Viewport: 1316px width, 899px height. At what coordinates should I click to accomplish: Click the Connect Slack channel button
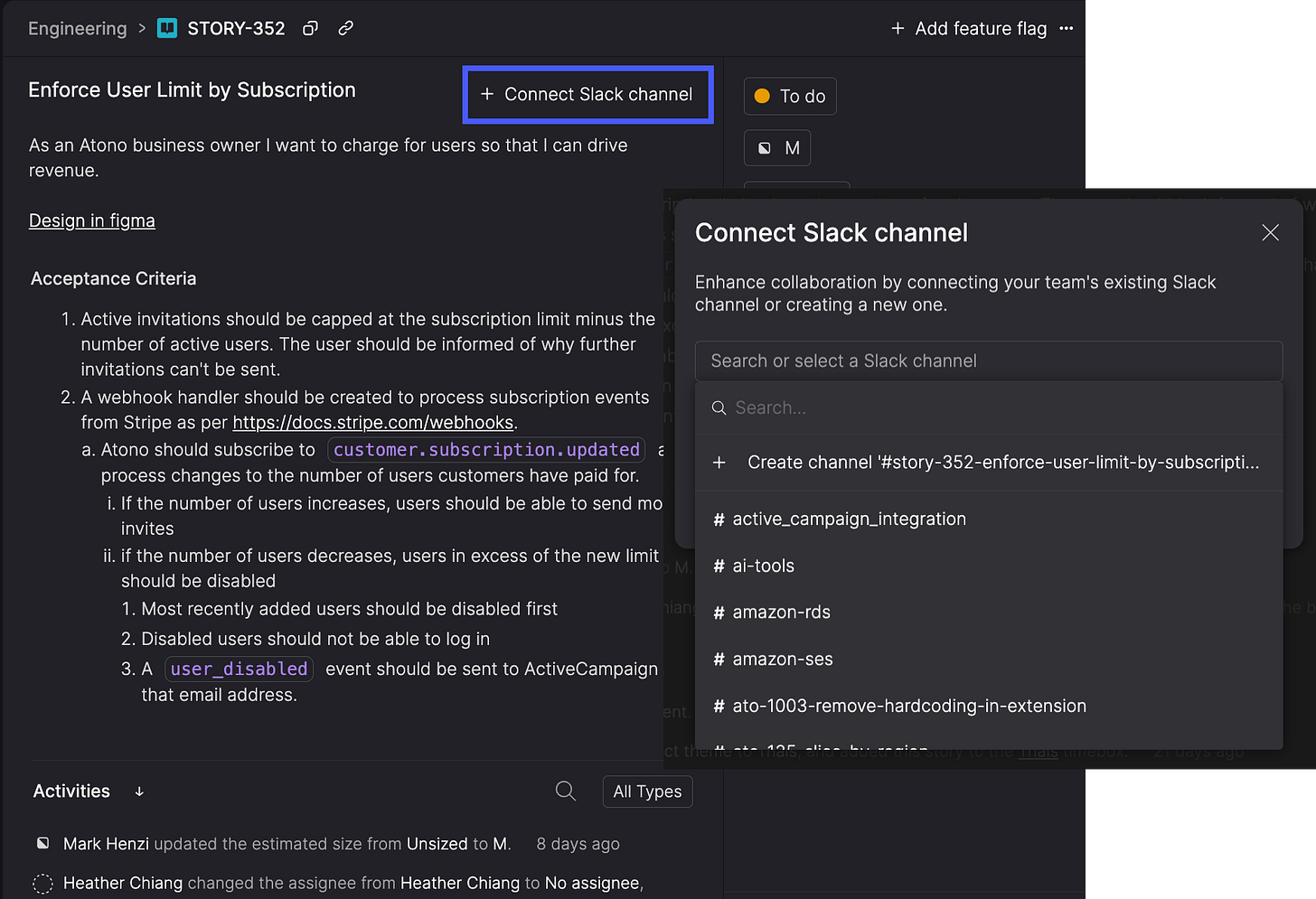tap(587, 94)
